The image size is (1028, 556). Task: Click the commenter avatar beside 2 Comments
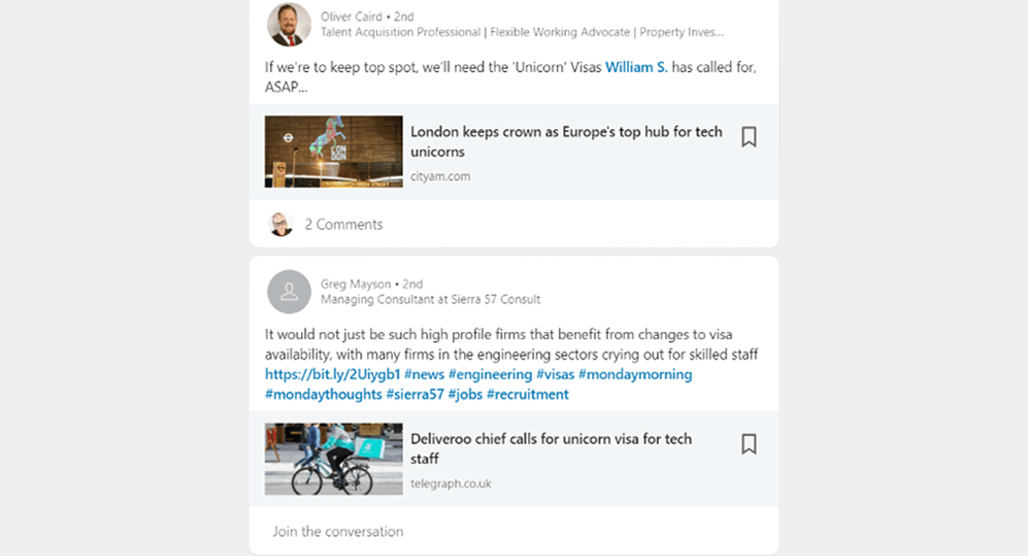tap(281, 224)
